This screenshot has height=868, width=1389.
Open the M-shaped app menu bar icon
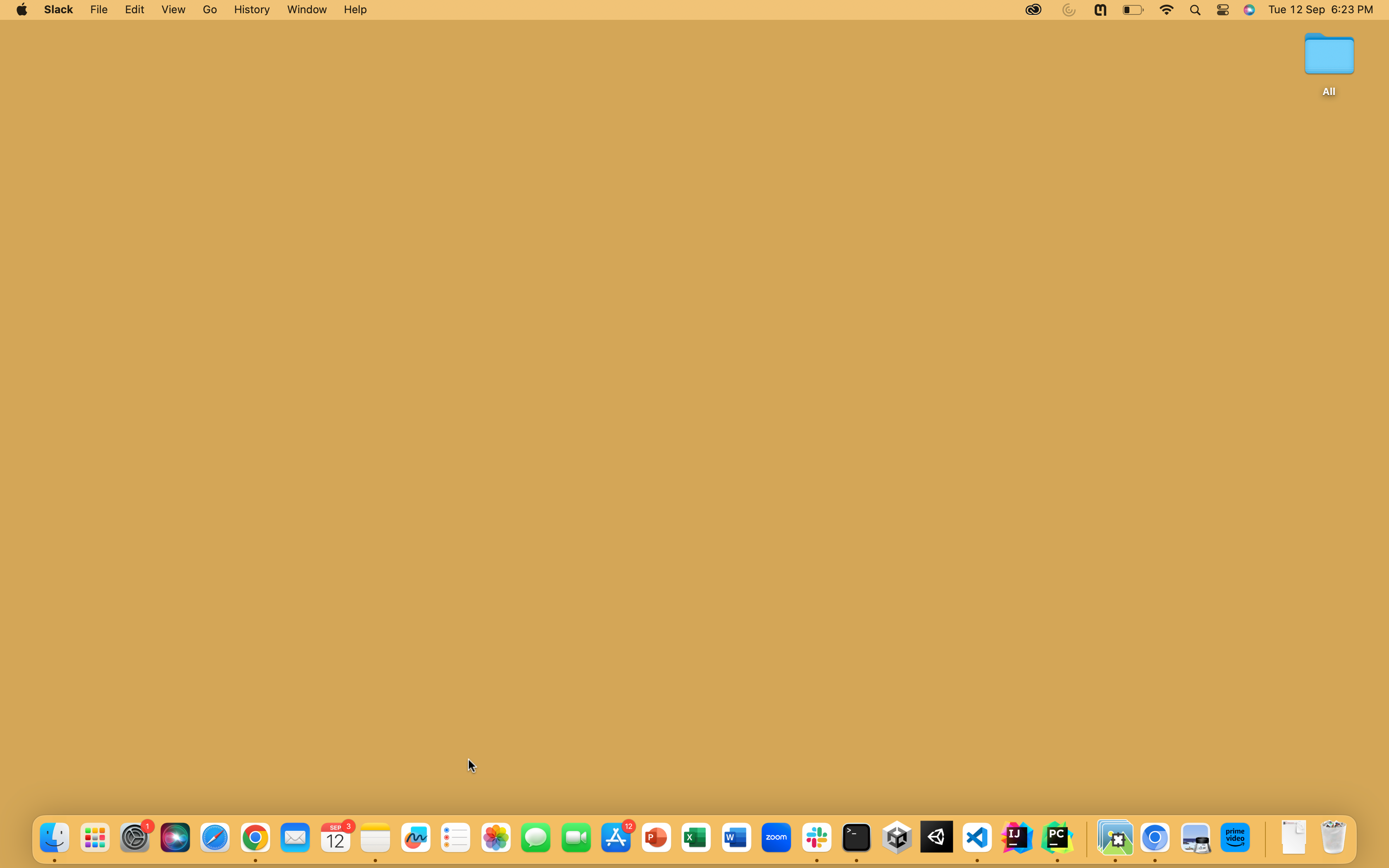(x=1100, y=10)
